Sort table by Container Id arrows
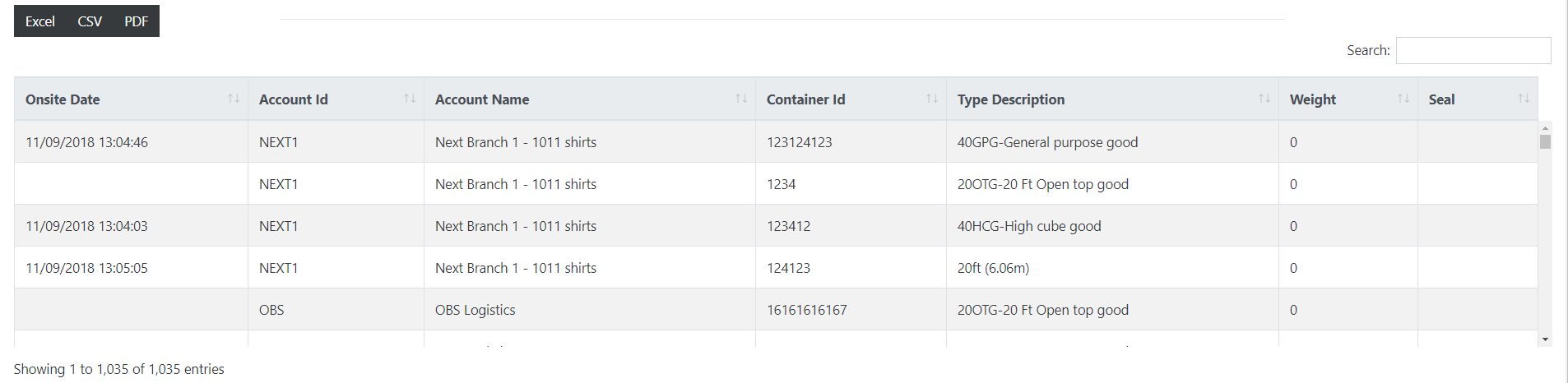The height and width of the screenshot is (383, 1568). click(932, 99)
